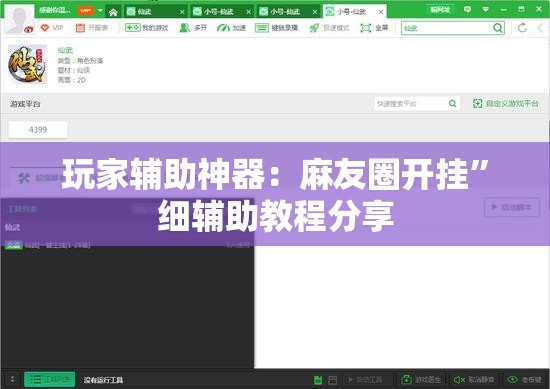Expand the account dropdown arrow beside VIP badge
550x389 pixels.
100,11
